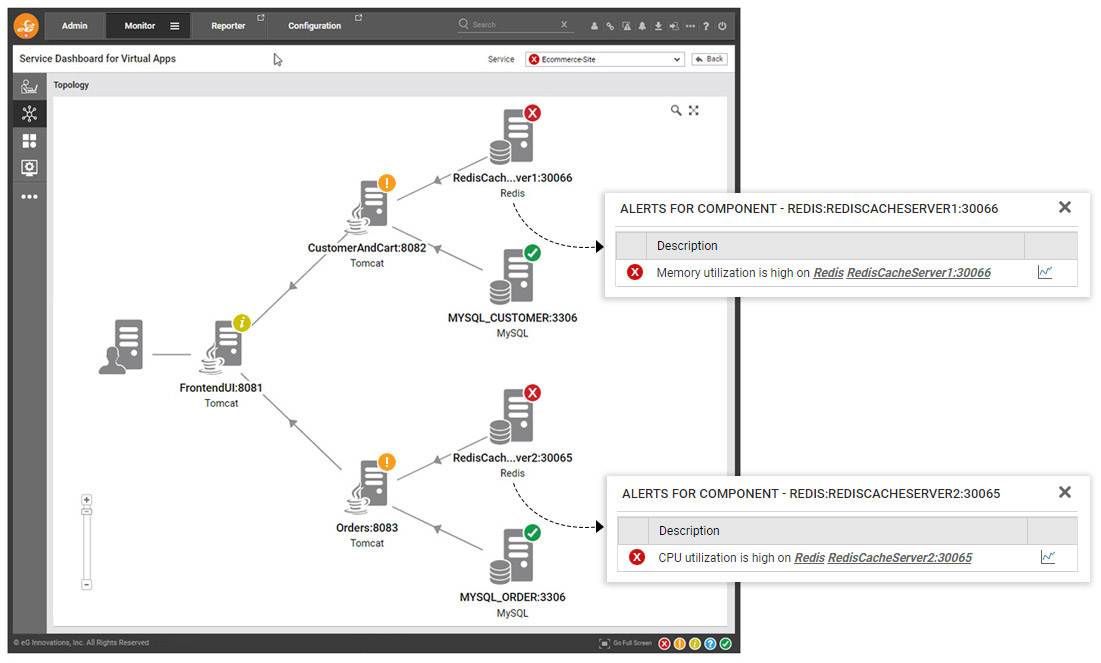Select the RedisCacheServer2:30065 node
Screen dimensions: 1101x663
click(x=513, y=416)
